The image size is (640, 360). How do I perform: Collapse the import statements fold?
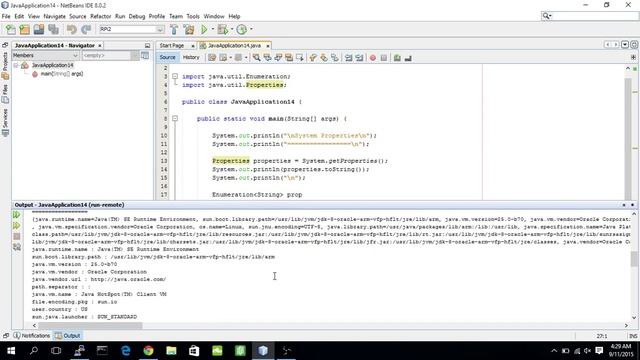(175, 76)
